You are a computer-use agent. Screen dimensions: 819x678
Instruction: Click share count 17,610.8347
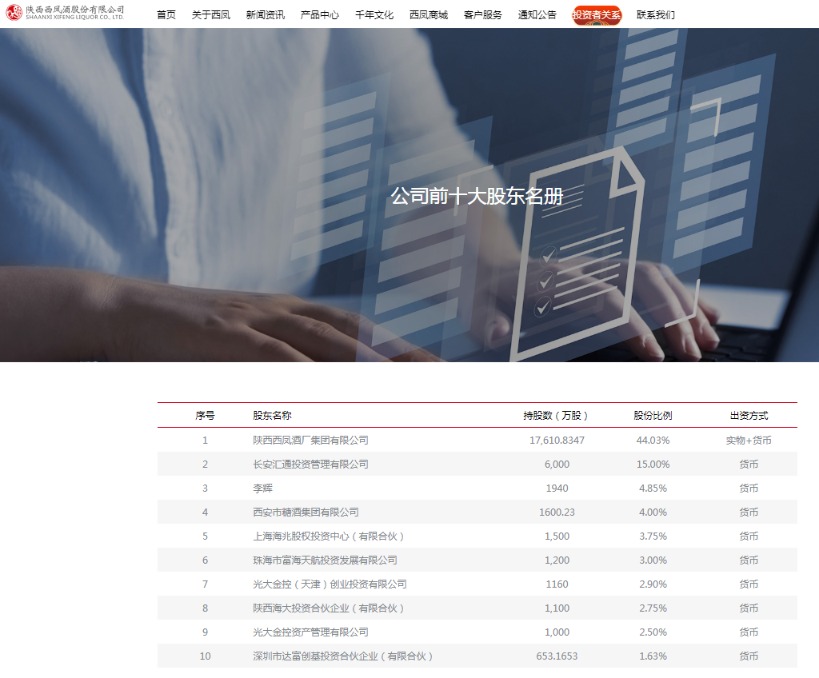click(x=557, y=440)
